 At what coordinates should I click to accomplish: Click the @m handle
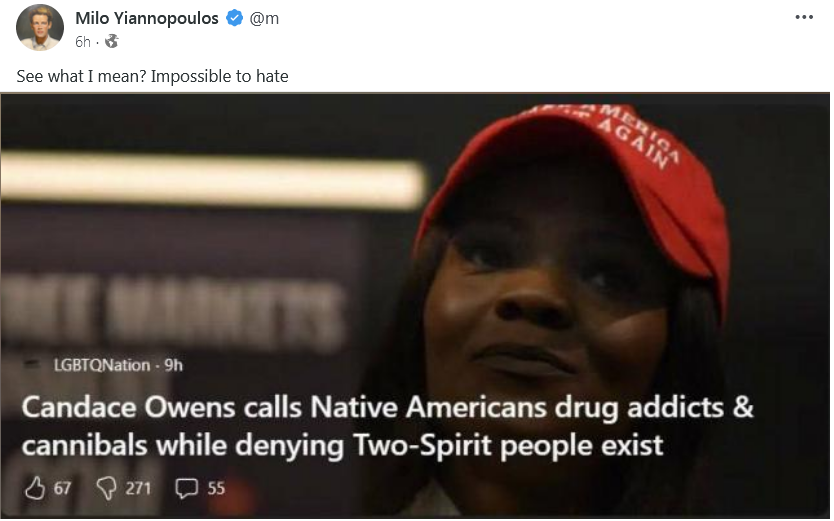click(264, 18)
